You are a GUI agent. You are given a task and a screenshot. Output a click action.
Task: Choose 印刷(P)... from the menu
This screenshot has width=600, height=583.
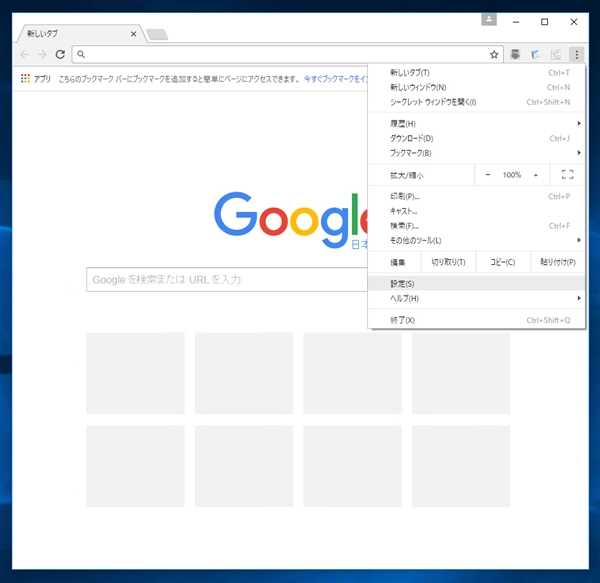point(476,196)
